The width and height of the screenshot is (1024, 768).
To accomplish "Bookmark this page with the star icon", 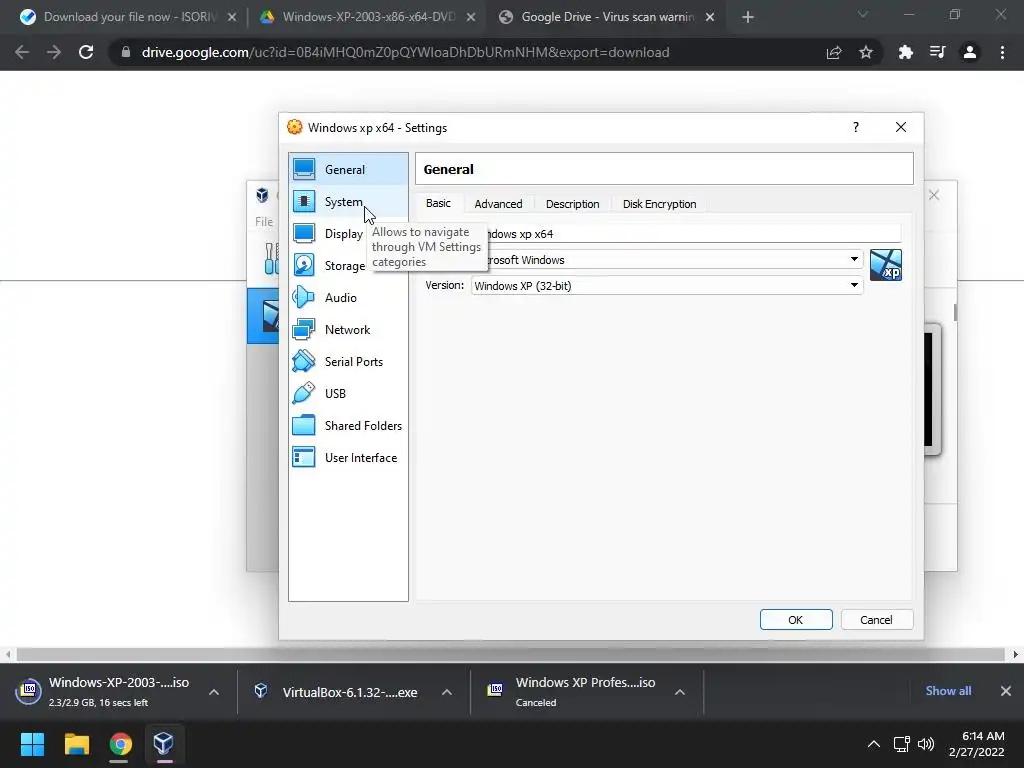I will click(866, 52).
